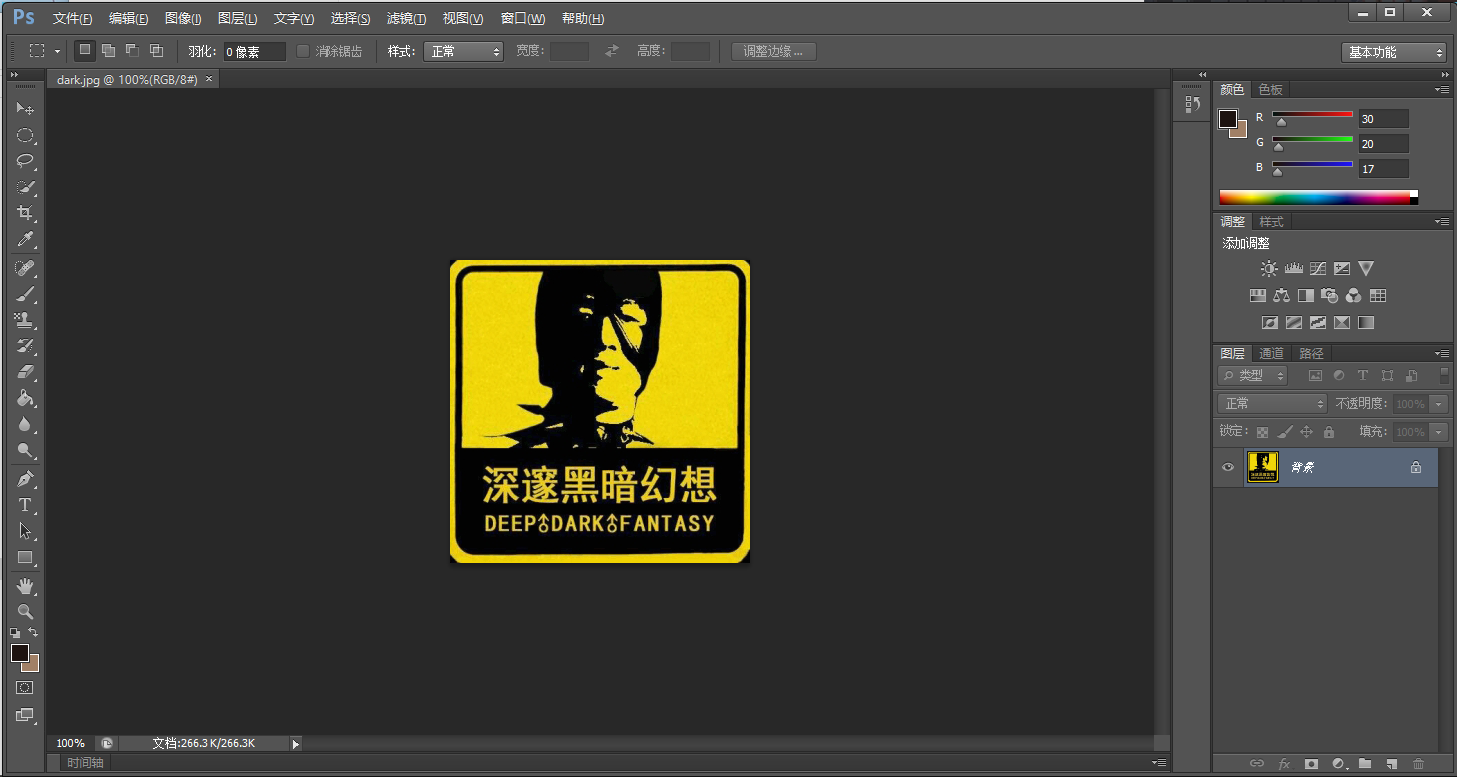
Task: Select the Horizontal Type tool
Action: pyautogui.click(x=25, y=505)
